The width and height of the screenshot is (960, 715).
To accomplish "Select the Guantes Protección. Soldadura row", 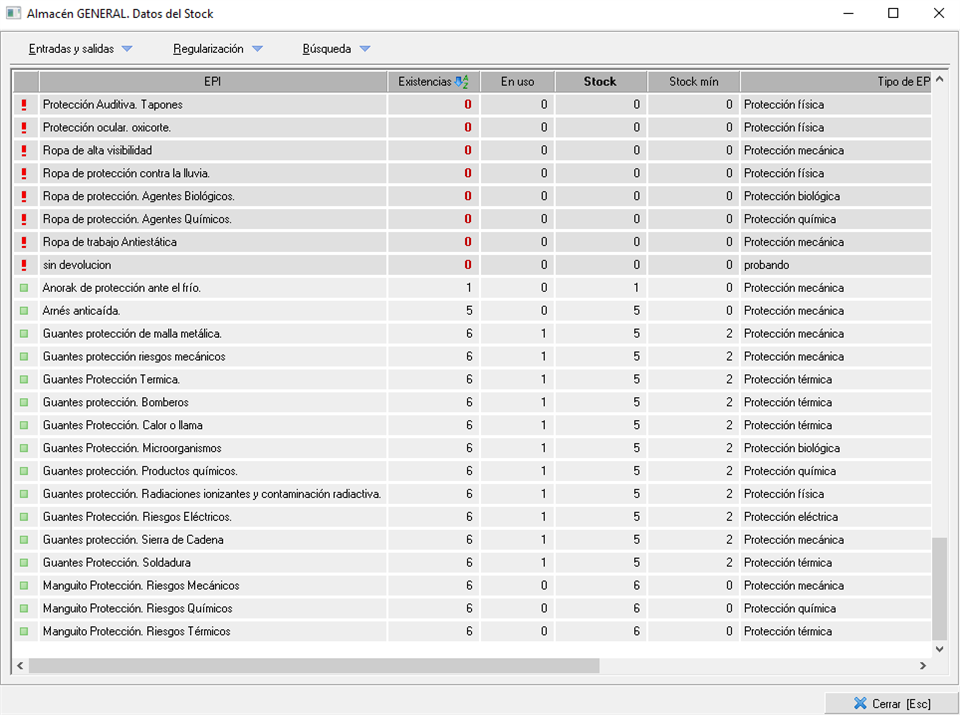I will 212,563.
